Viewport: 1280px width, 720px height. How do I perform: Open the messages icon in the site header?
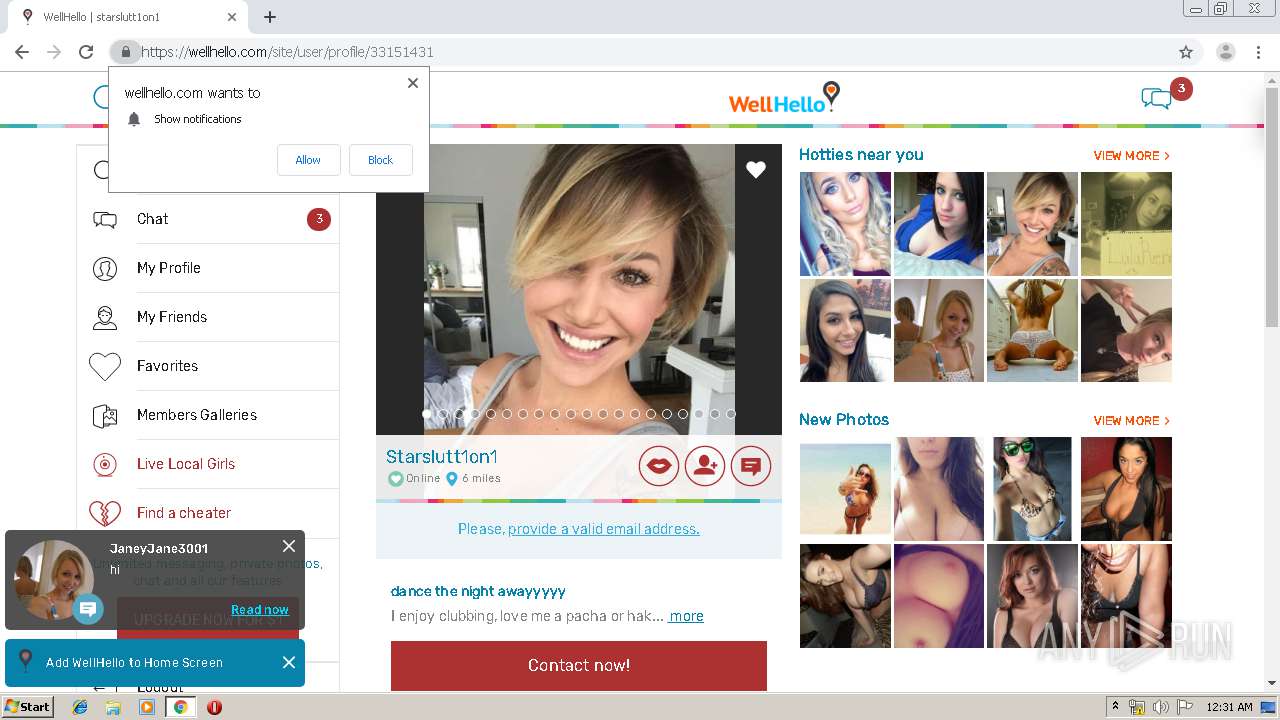point(1156,98)
